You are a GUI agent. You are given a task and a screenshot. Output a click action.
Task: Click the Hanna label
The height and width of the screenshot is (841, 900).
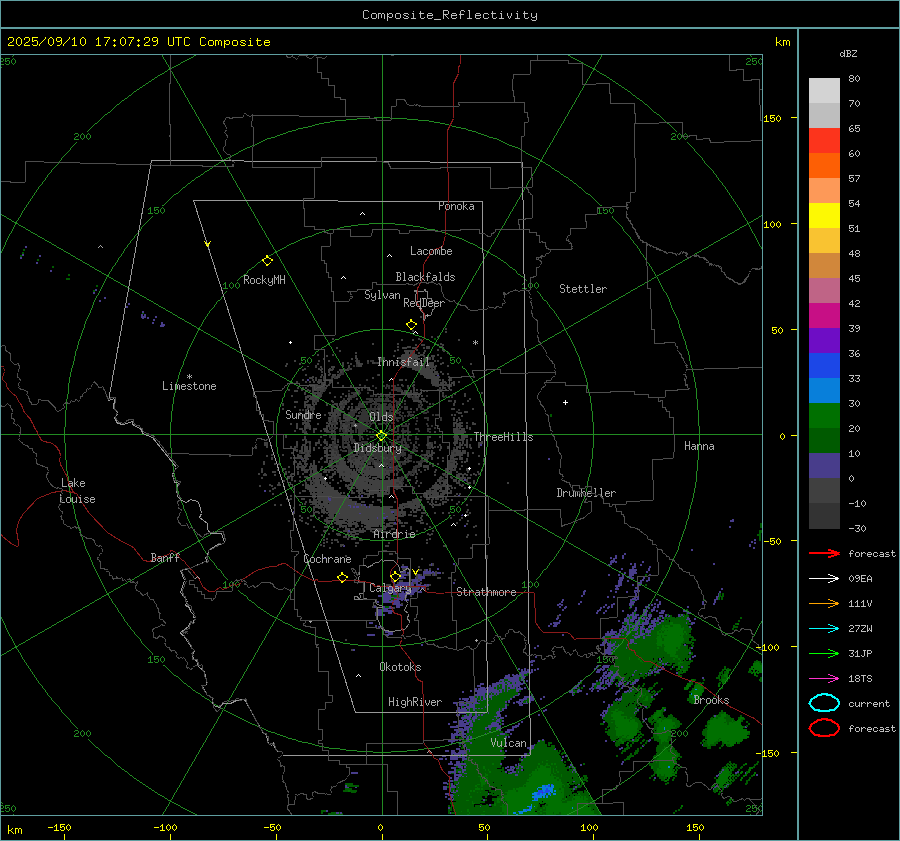click(699, 446)
